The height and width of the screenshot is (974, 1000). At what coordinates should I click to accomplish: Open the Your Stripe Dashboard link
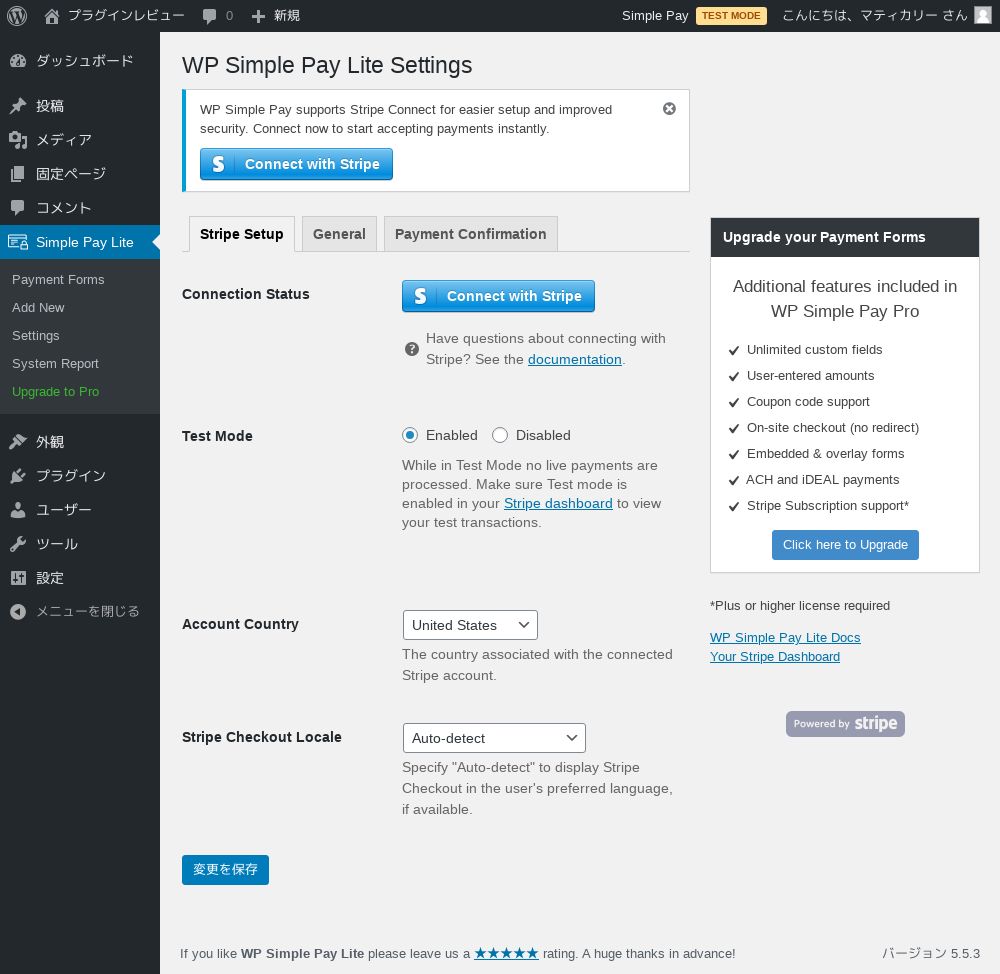(775, 656)
